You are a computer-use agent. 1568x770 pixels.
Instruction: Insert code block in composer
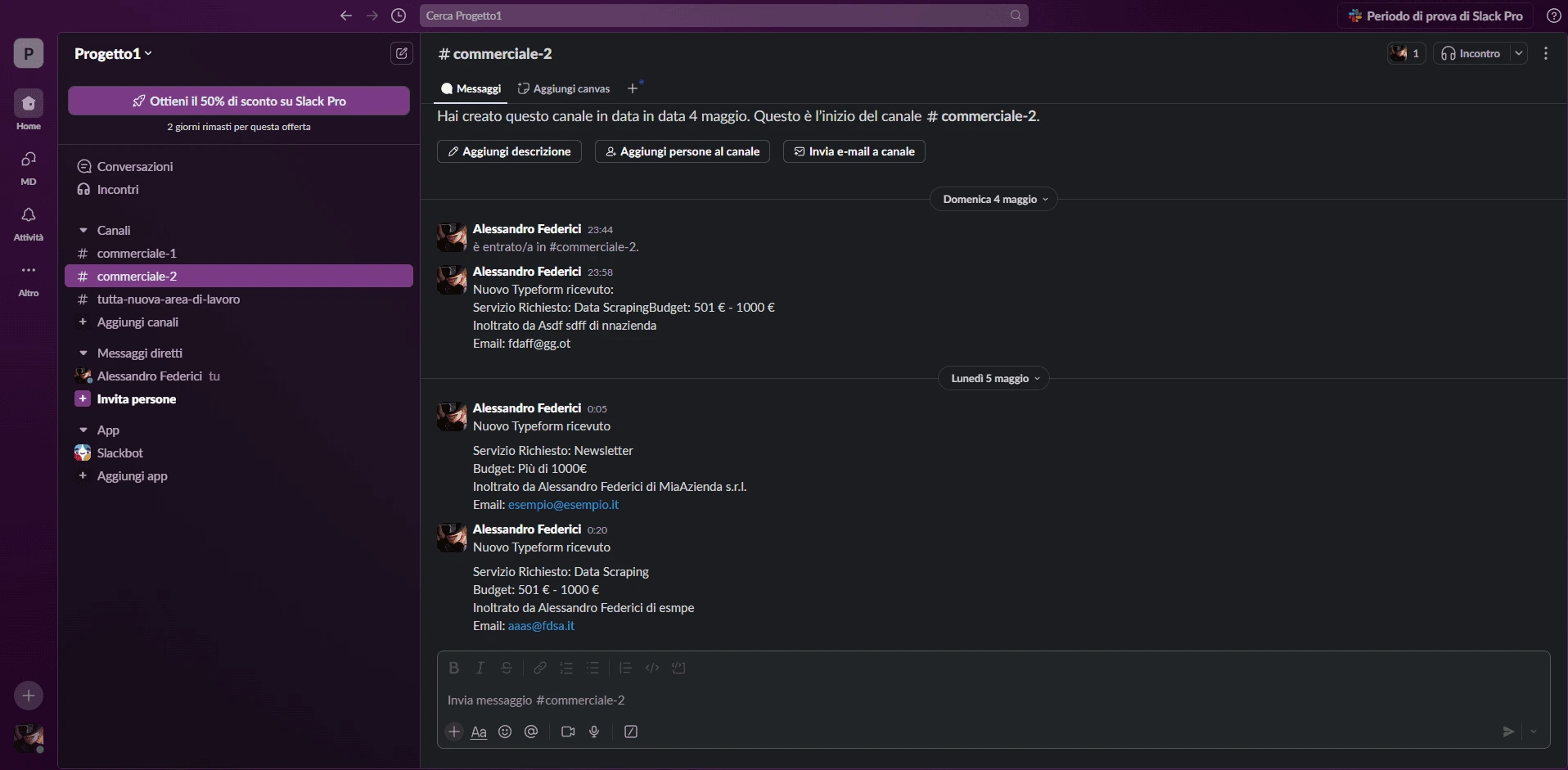[678, 669]
